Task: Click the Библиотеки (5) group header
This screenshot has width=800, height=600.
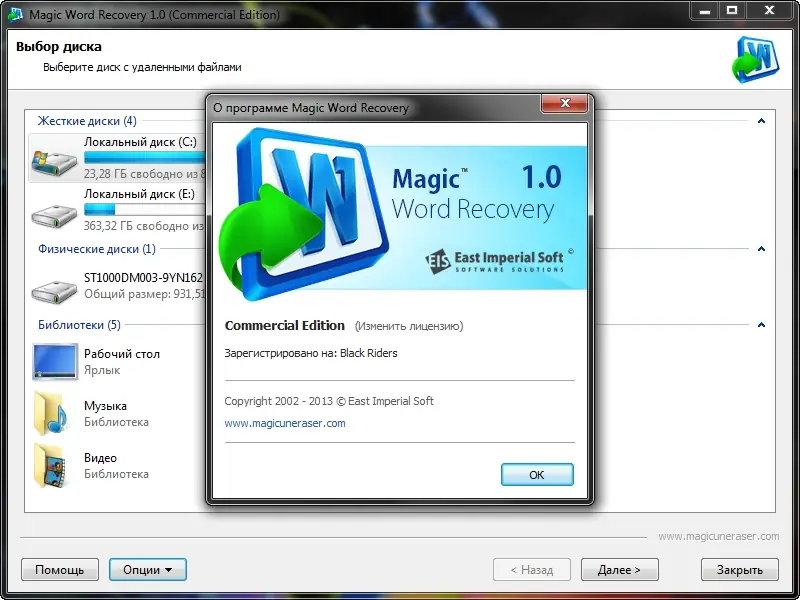Action: tap(80, 325)
